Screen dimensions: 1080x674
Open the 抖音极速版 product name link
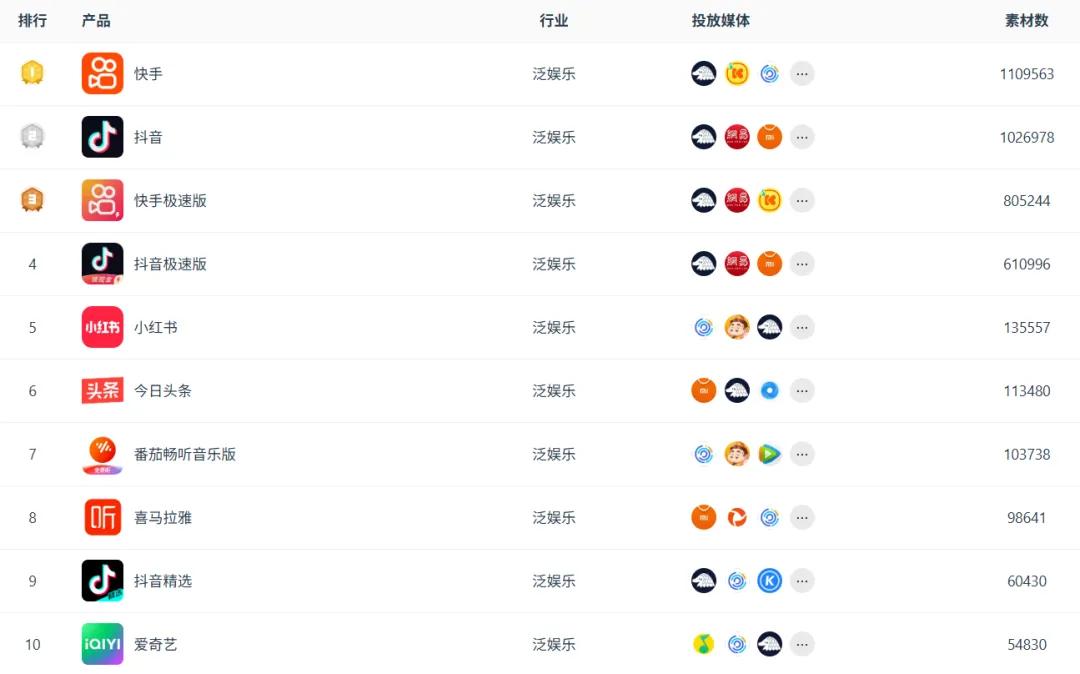pyautogui.click(x=170, y=264)
